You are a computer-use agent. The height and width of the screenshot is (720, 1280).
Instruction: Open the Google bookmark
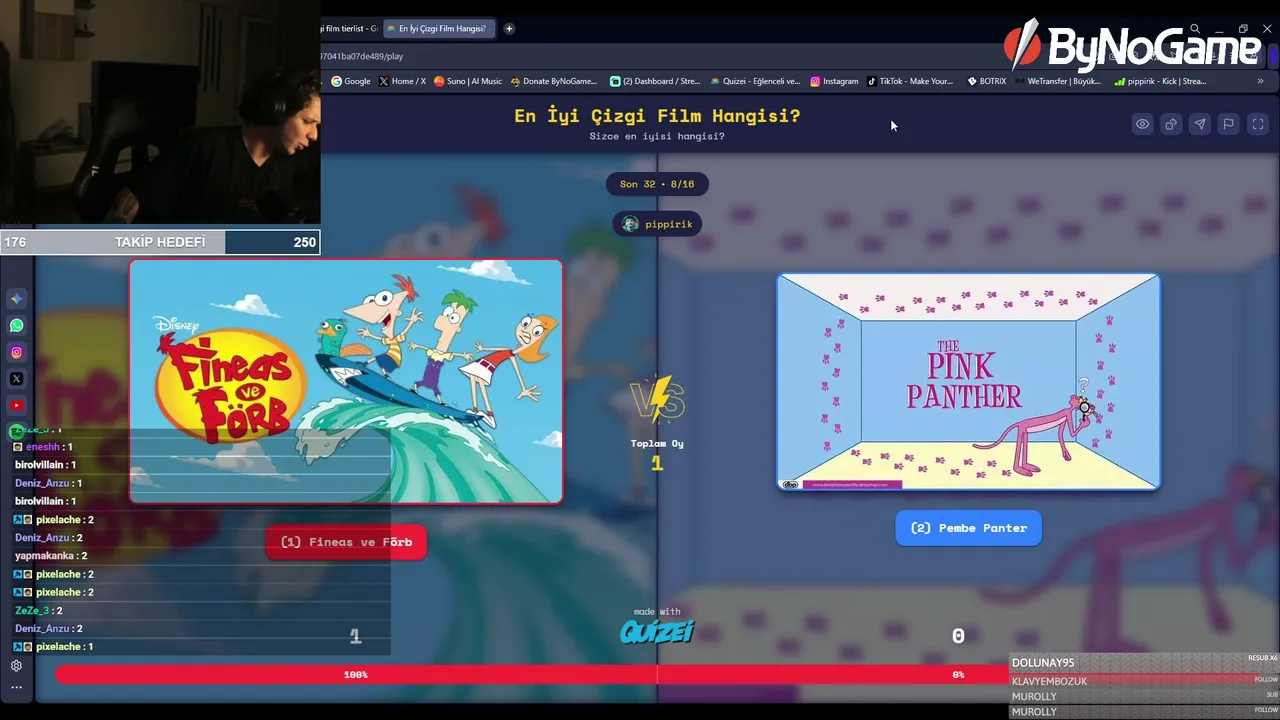pyautogui.click(x=351, y=81)
